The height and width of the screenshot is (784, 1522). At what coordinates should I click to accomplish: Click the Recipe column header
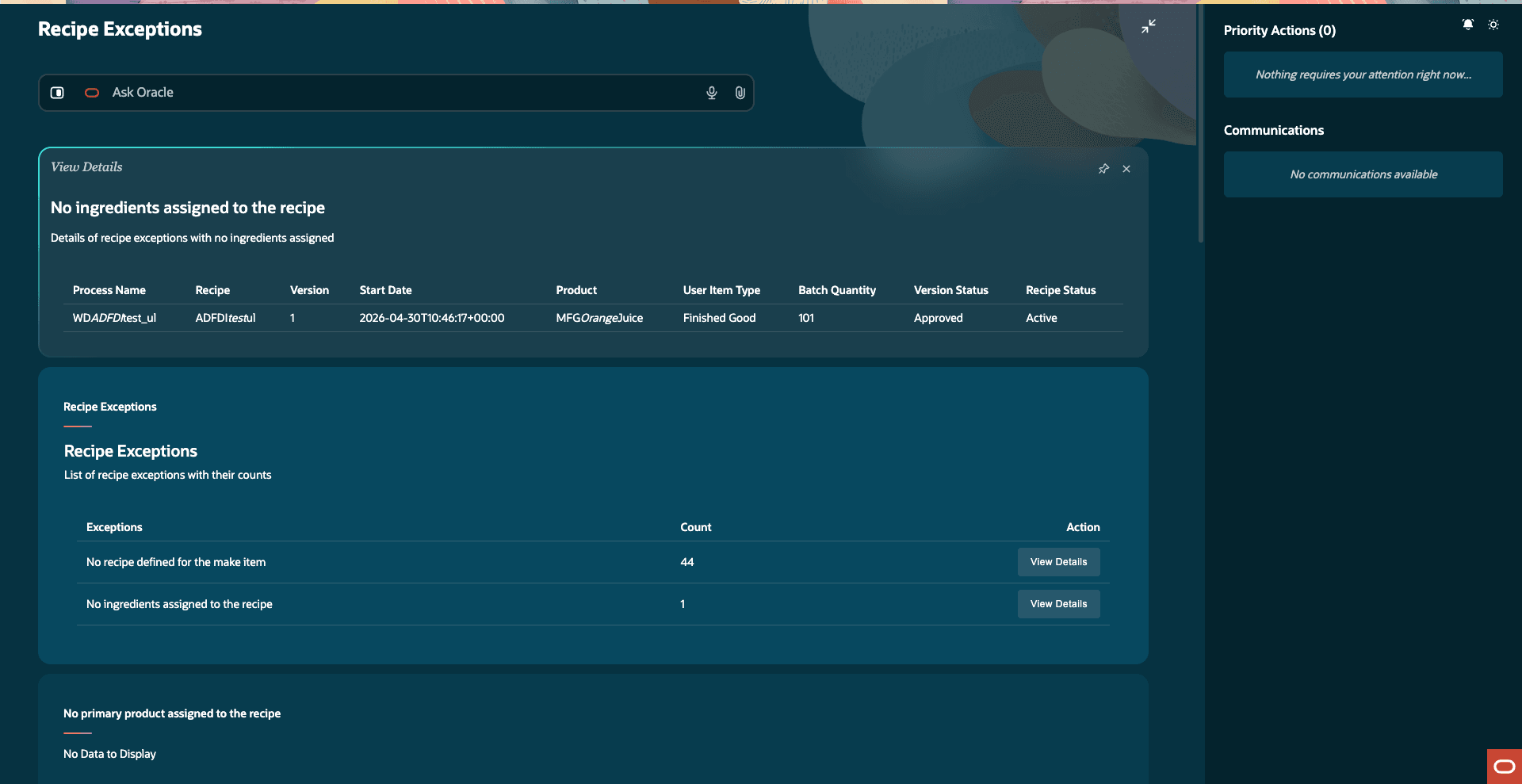pos(212,290)
